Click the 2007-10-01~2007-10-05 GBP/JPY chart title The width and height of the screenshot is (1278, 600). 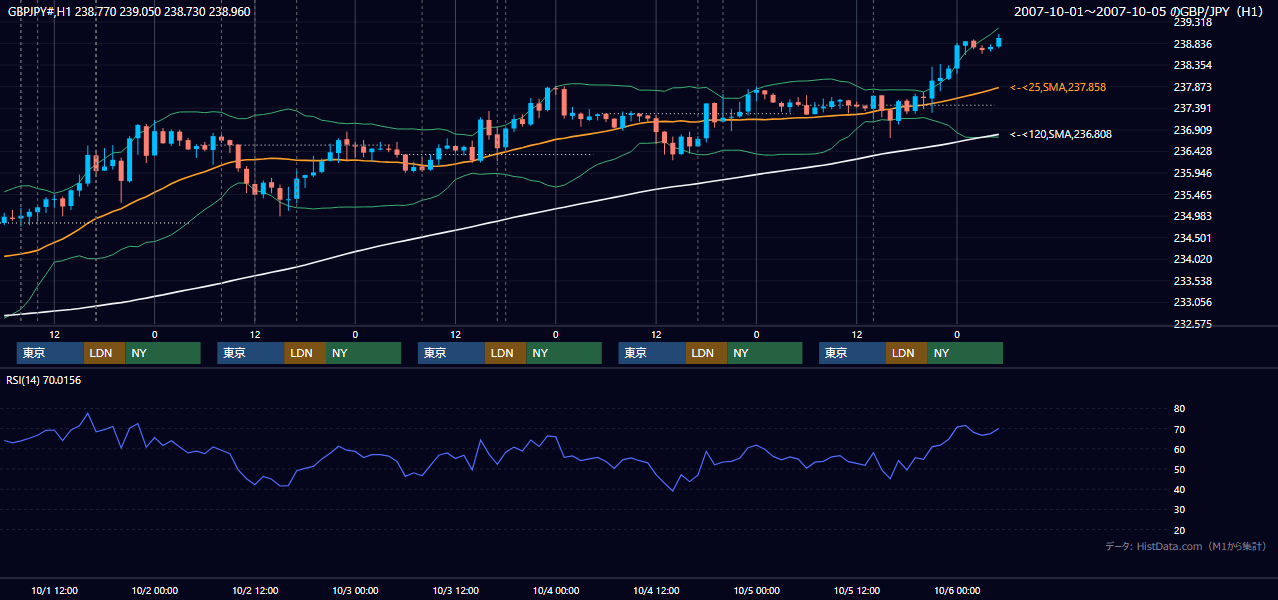[x=1141, y=12]
